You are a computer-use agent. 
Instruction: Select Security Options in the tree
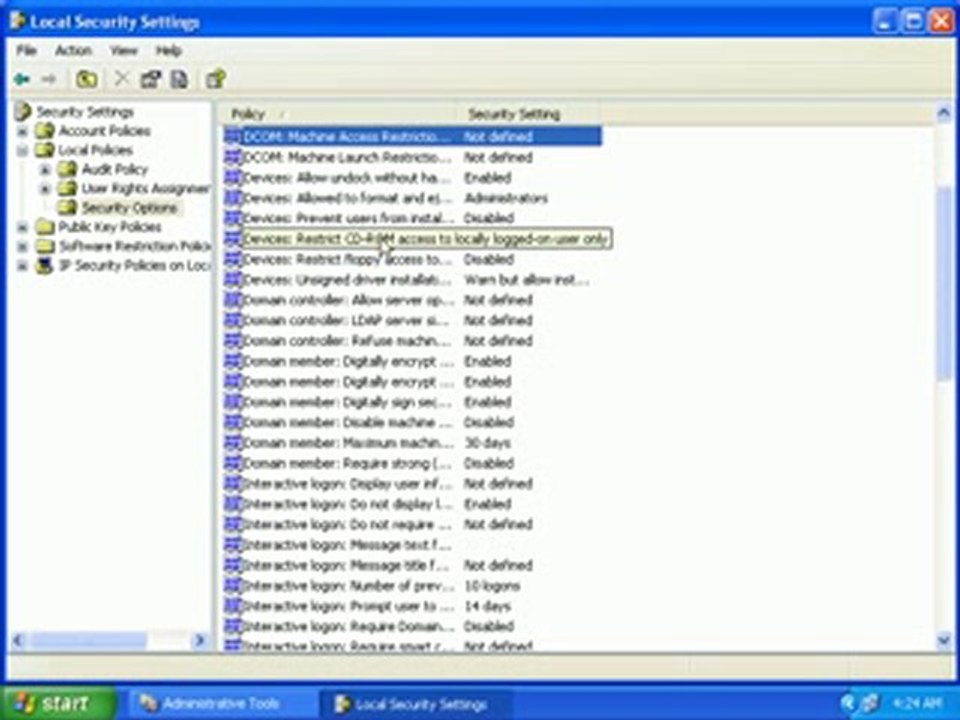[x=129, y=208]
